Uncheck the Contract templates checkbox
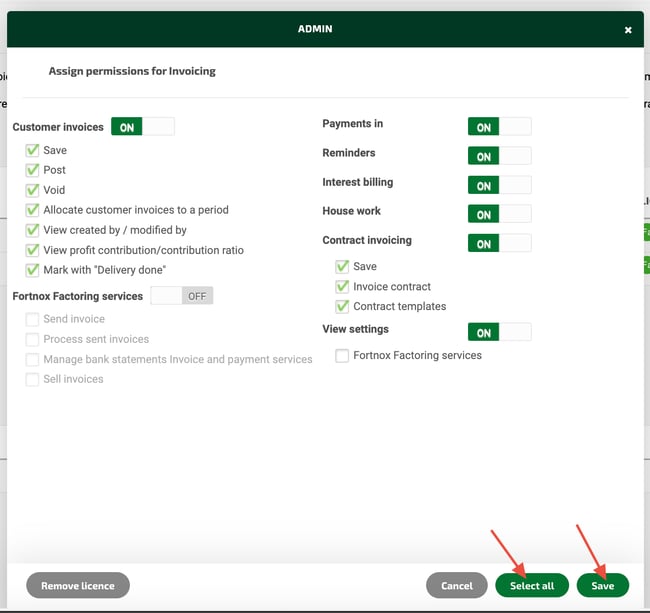The height and width of the screenshot is (613, 650). pyautogui.click(x=343, y=306)
